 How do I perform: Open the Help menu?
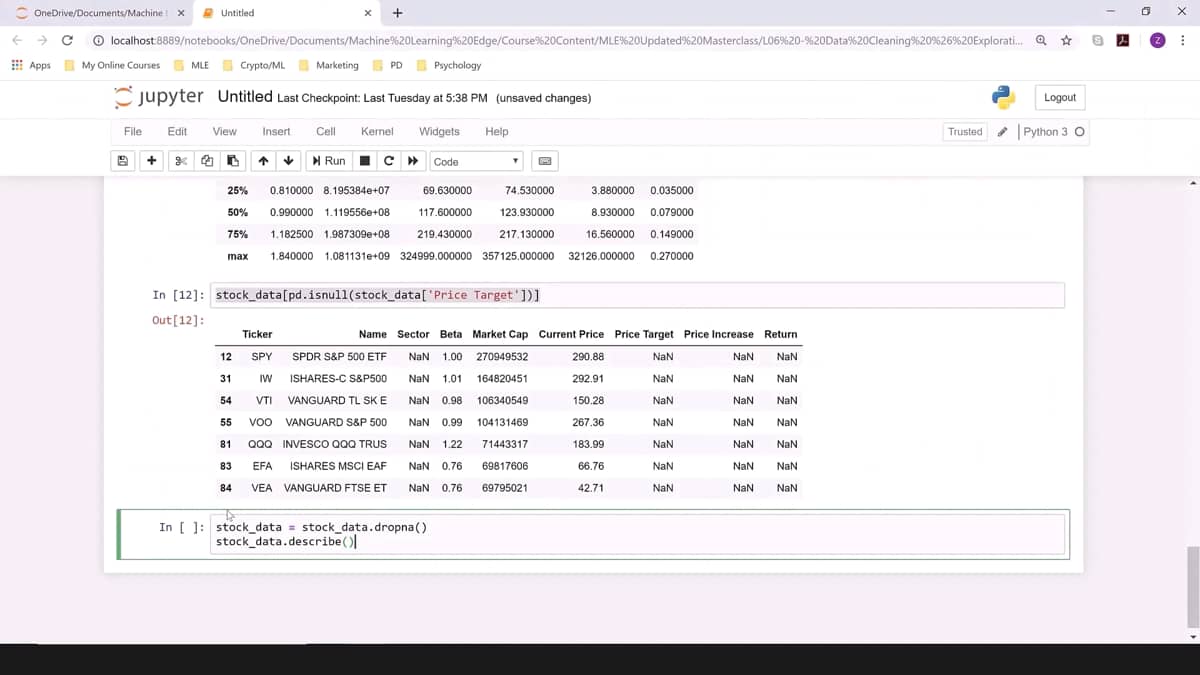tap(497, 132)
